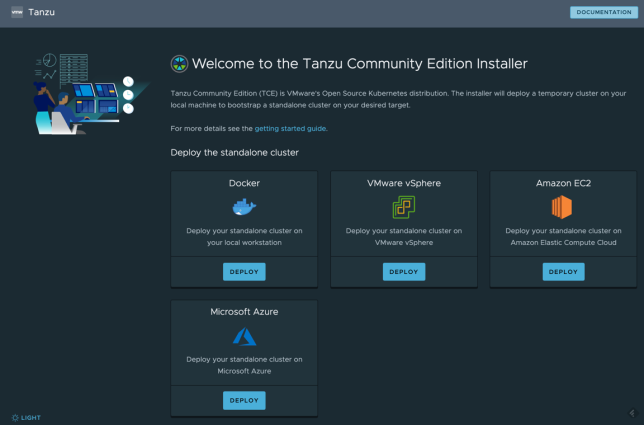Deploy standalone cluster on Amazon EC2

pos(563,272)
